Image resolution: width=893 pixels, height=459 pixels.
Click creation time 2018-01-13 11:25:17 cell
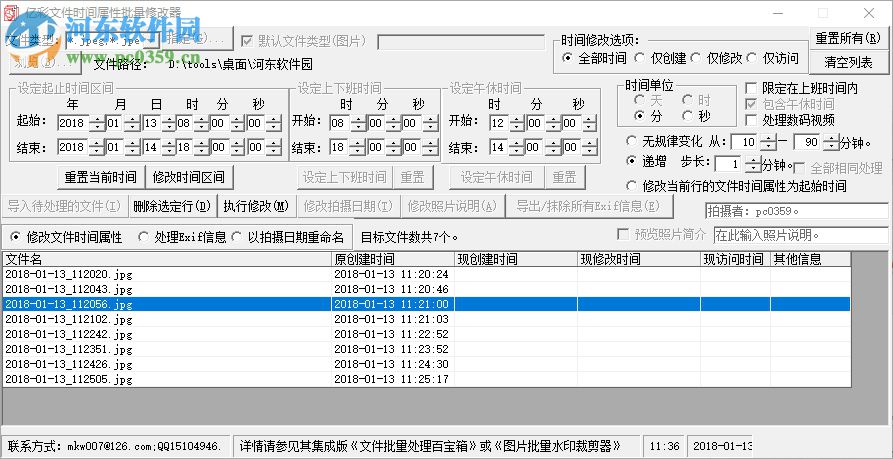pos(394,379)
